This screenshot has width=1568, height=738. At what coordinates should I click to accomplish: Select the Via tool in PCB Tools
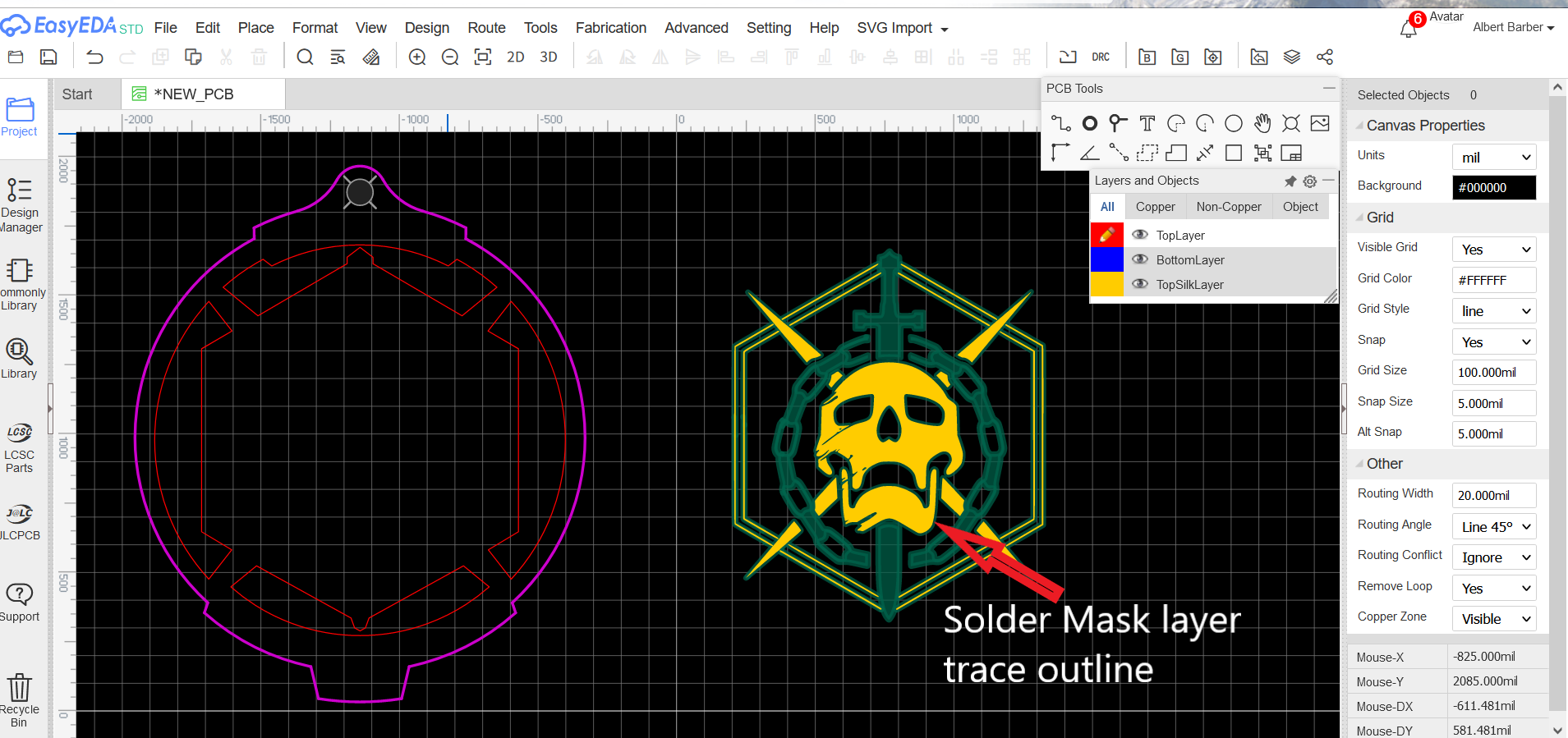pos(1118,123)
